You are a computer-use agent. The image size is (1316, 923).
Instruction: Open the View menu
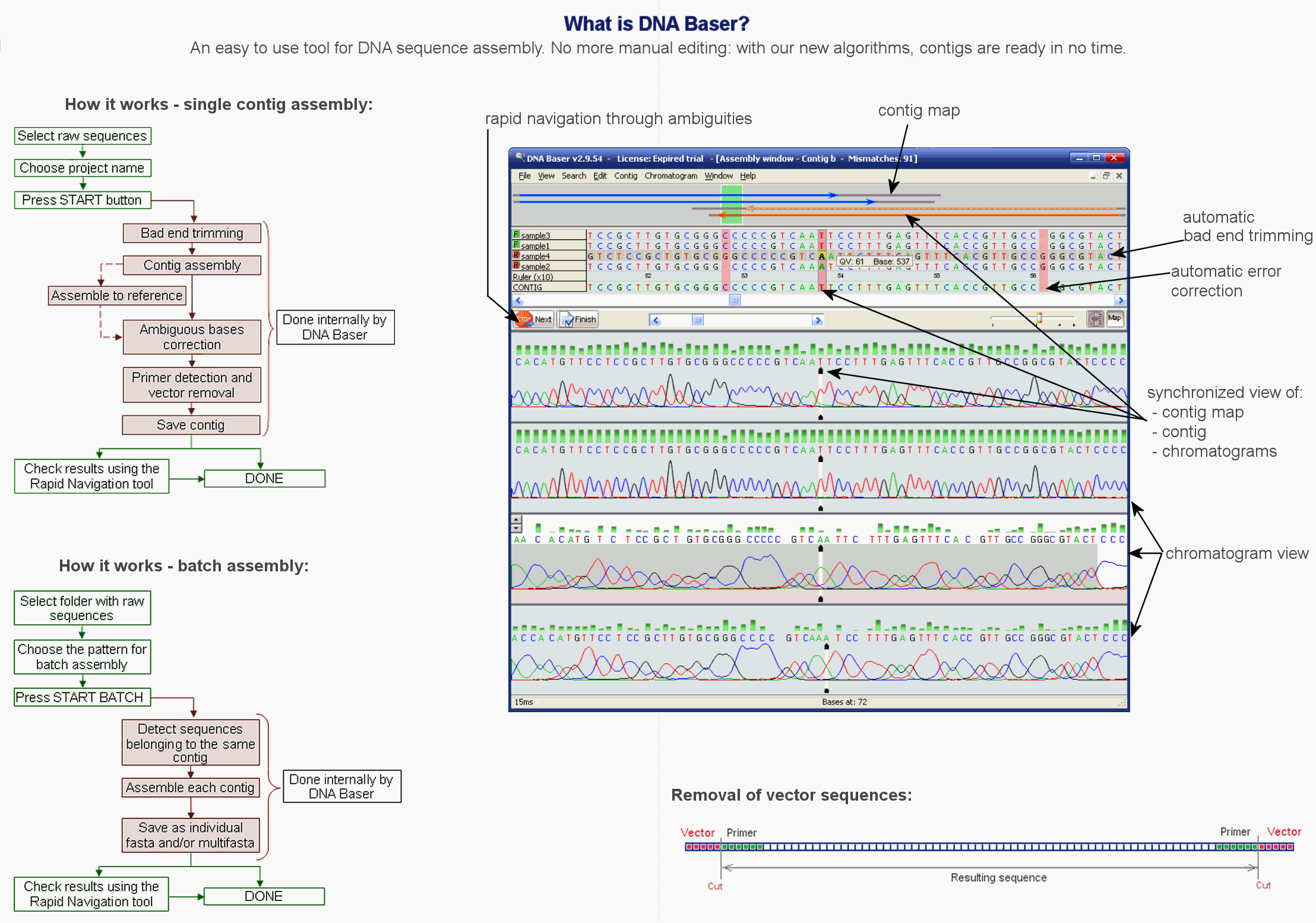pyautogui.click(x=546, y=176)
